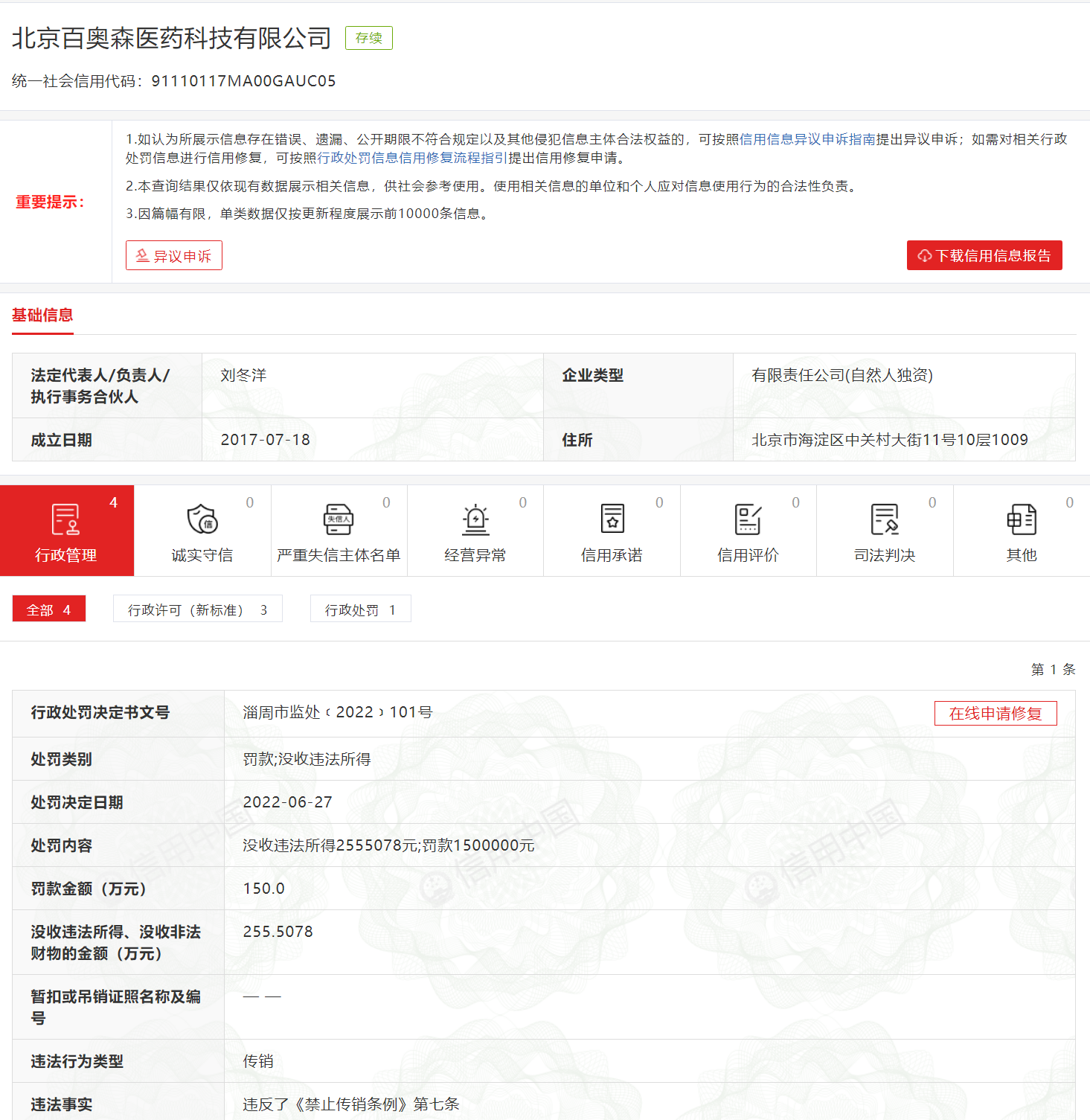Open the 严重失信主体名单 category icon
This screenshot has width=1090, height=1120.
(x=339, y=519)
